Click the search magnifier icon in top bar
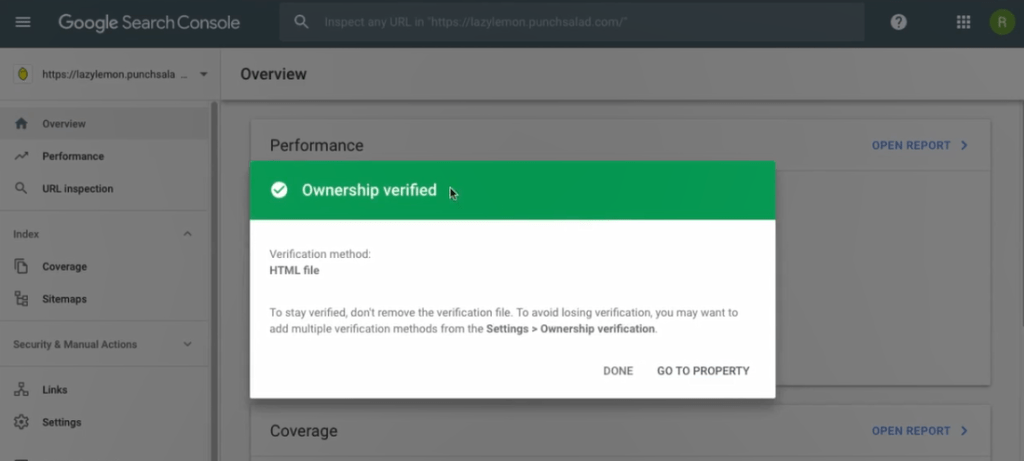 pos(301,22)
